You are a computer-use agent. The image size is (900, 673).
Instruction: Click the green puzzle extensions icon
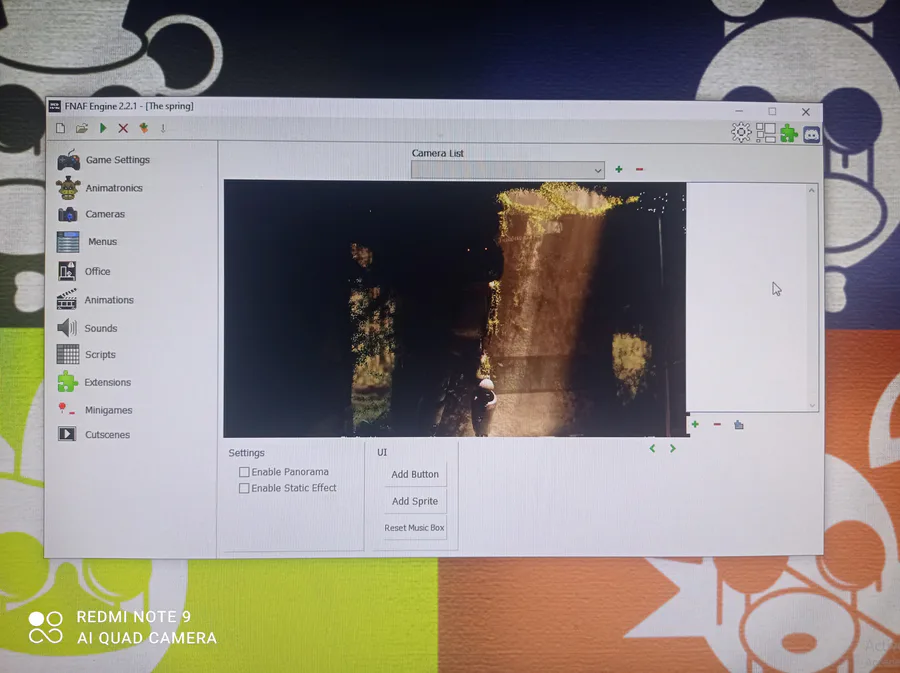[x=789, y=134]
